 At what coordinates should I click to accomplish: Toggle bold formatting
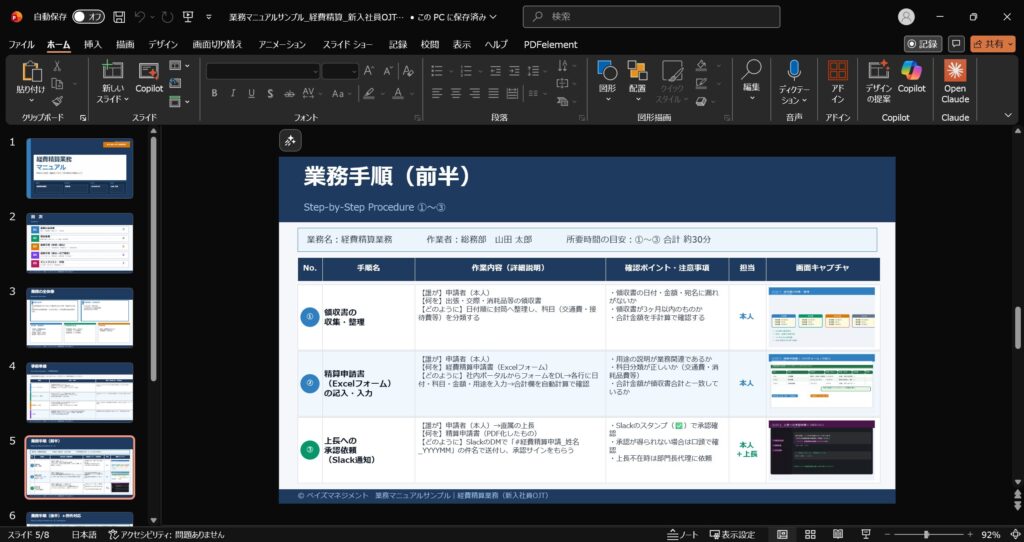pyautogui.click(x=214, y=93)
